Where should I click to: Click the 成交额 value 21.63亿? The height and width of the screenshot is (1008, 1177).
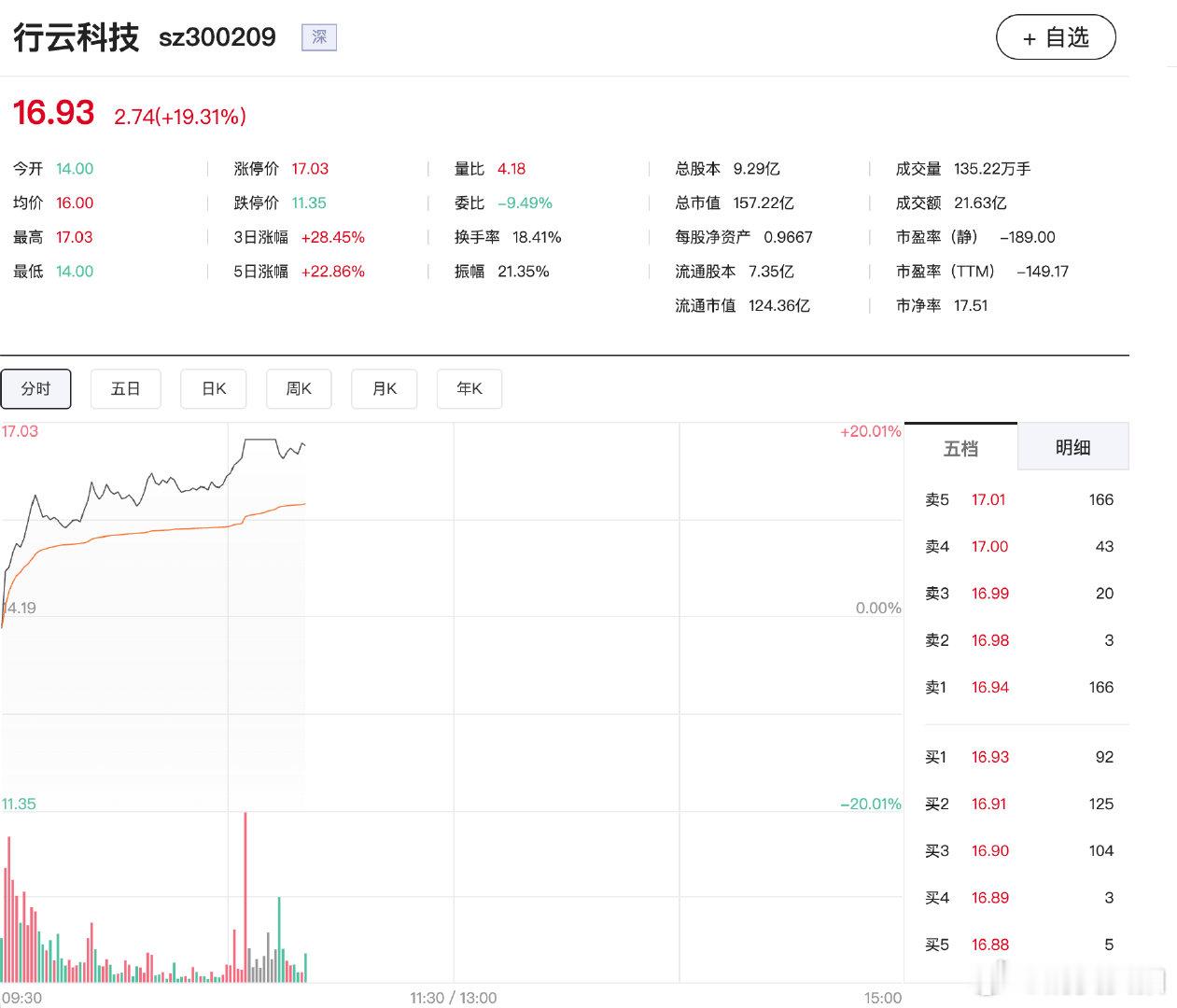(980, 203)
